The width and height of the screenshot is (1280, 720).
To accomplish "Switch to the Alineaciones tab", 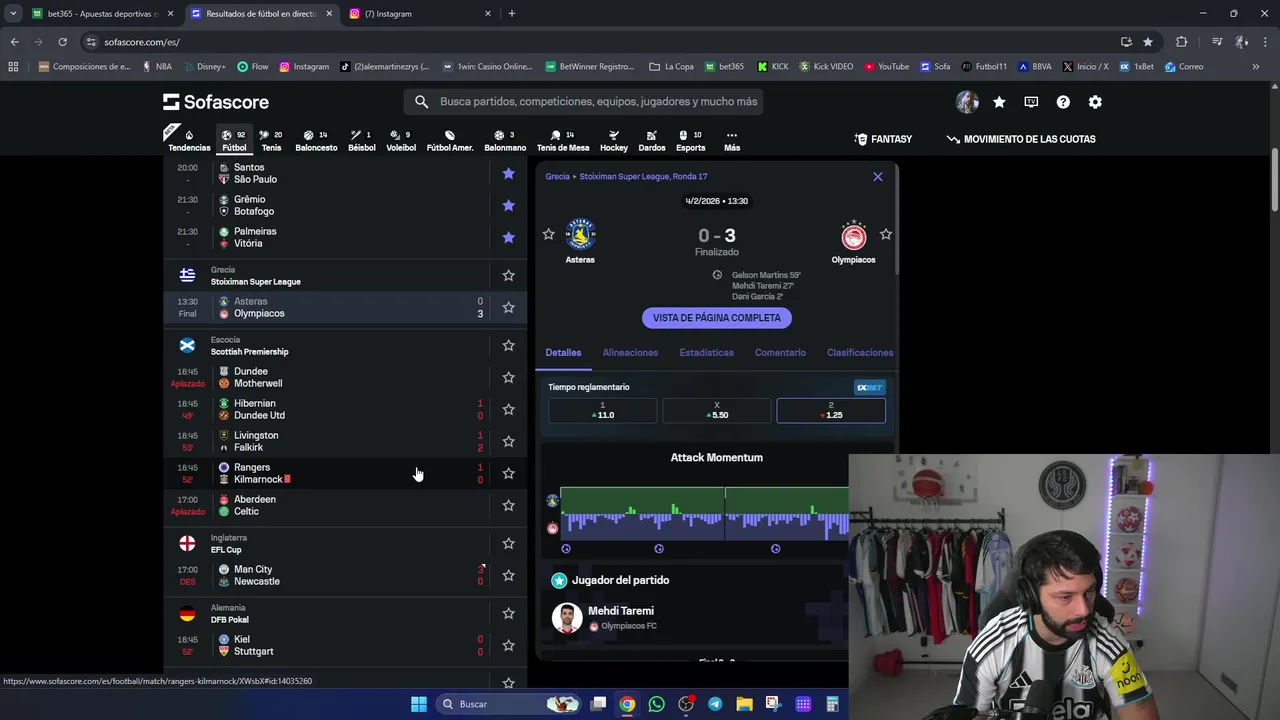I will [630, 352].
